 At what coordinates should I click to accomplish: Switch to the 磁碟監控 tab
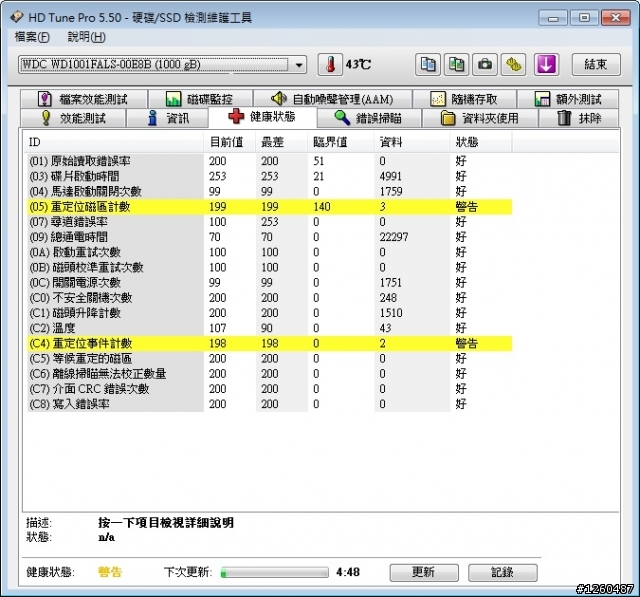[x=200, y=99]
